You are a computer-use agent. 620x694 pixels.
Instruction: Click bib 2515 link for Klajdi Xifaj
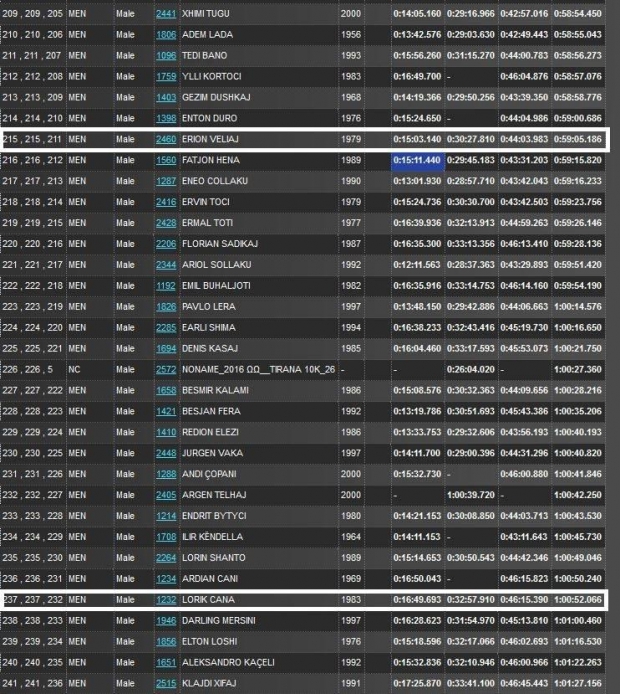point(166,682)
